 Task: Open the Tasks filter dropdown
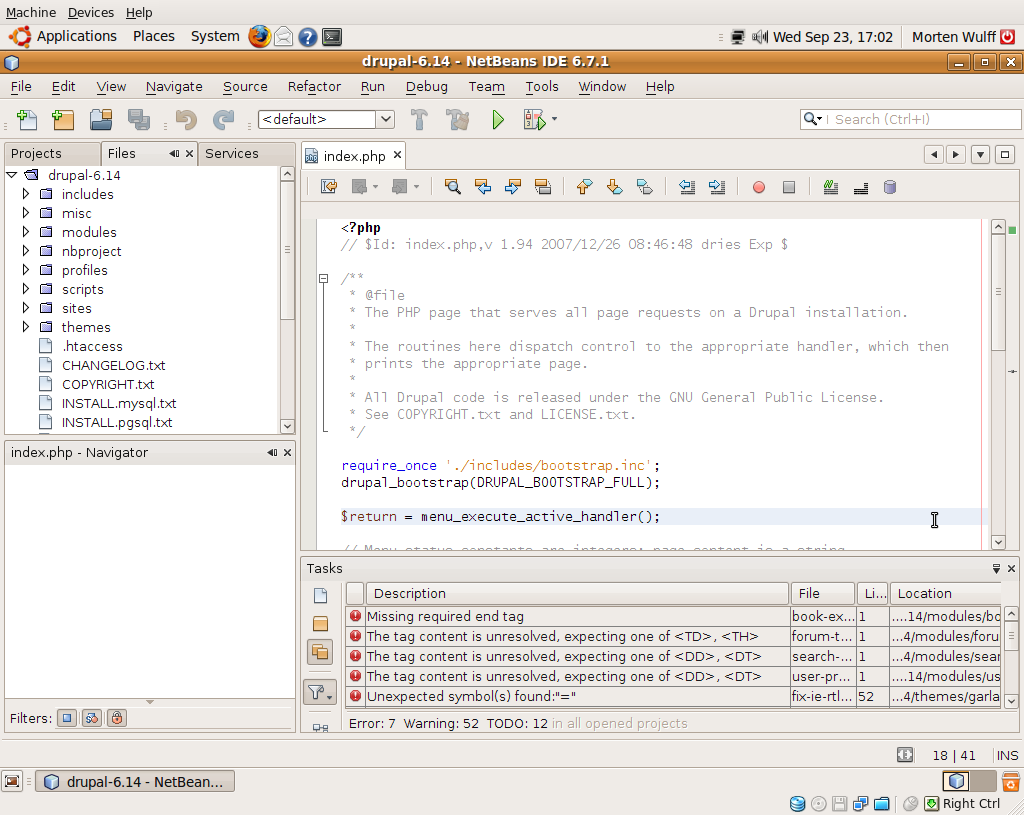click(320, 692)
